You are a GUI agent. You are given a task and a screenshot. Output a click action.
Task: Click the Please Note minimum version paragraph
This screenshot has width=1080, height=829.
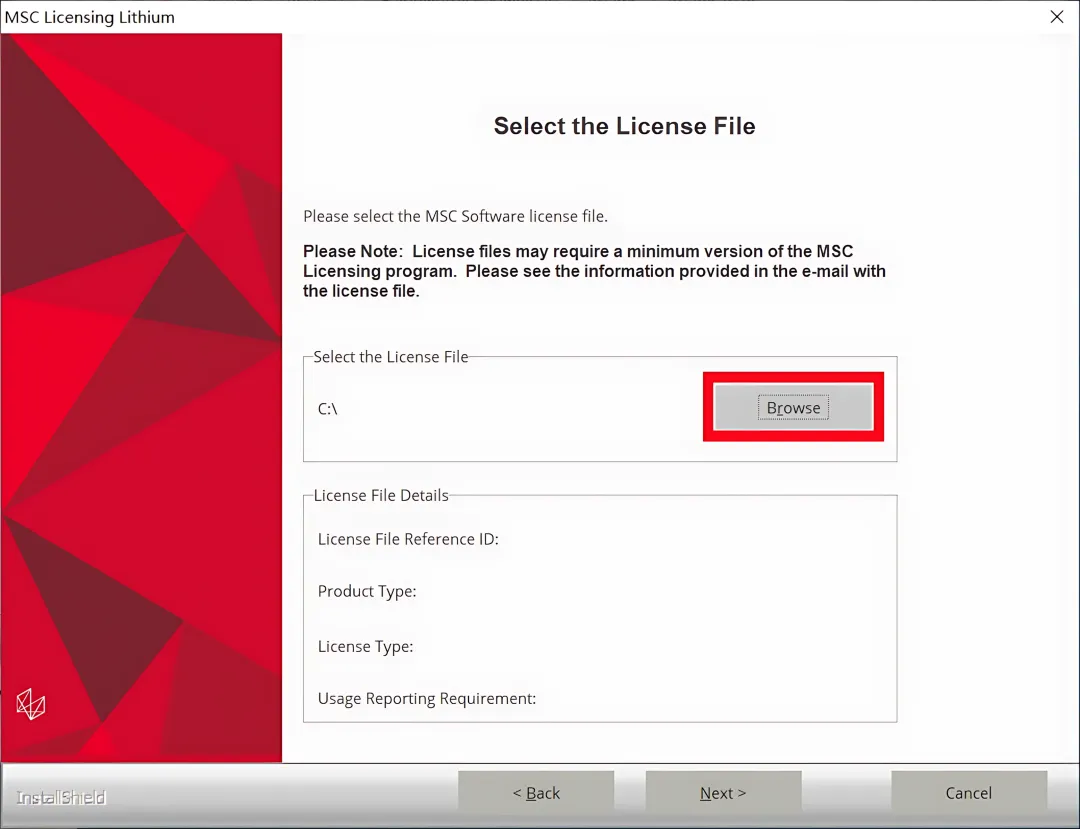click(x=594, y=271)
